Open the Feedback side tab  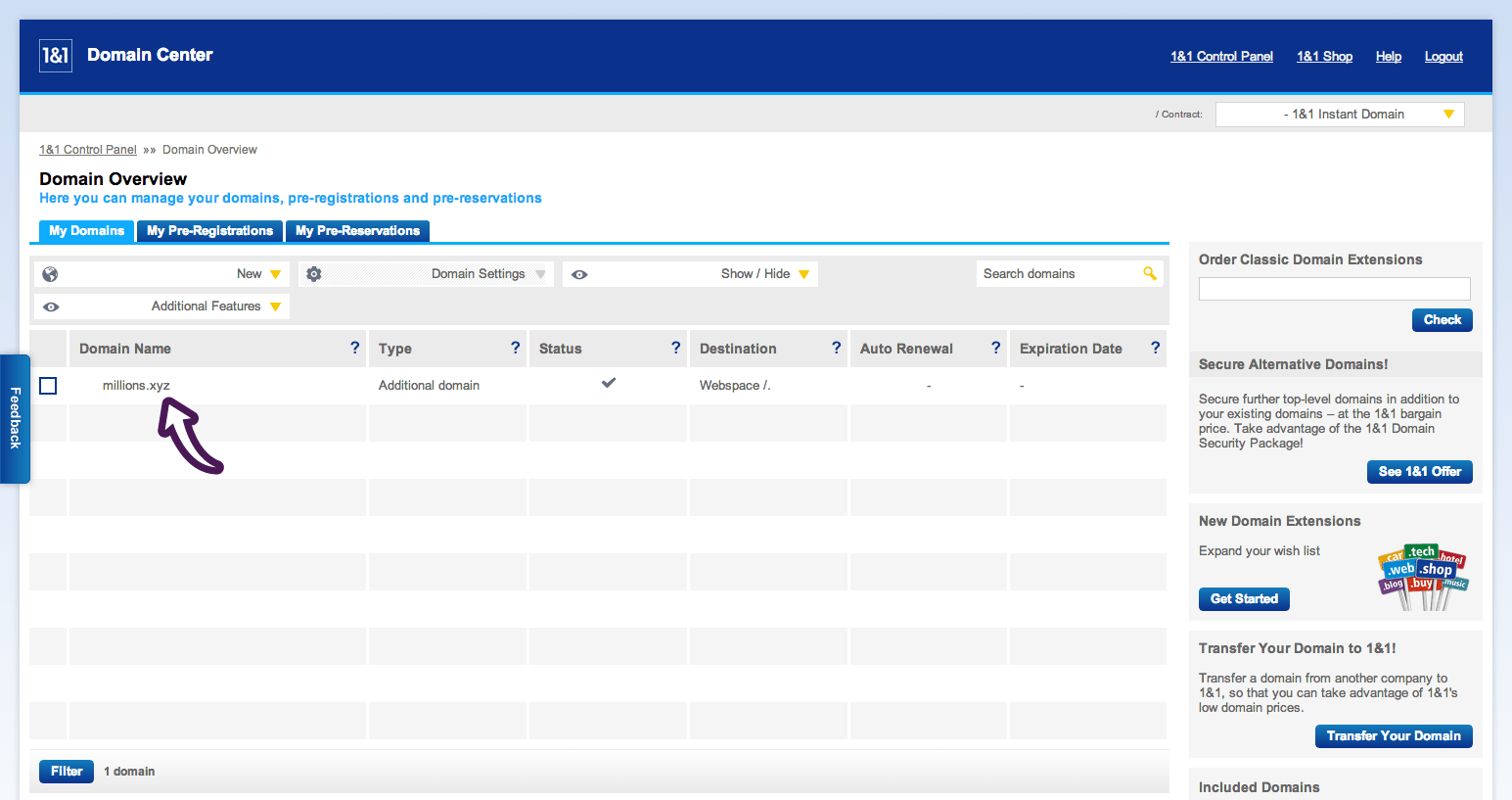15,418
